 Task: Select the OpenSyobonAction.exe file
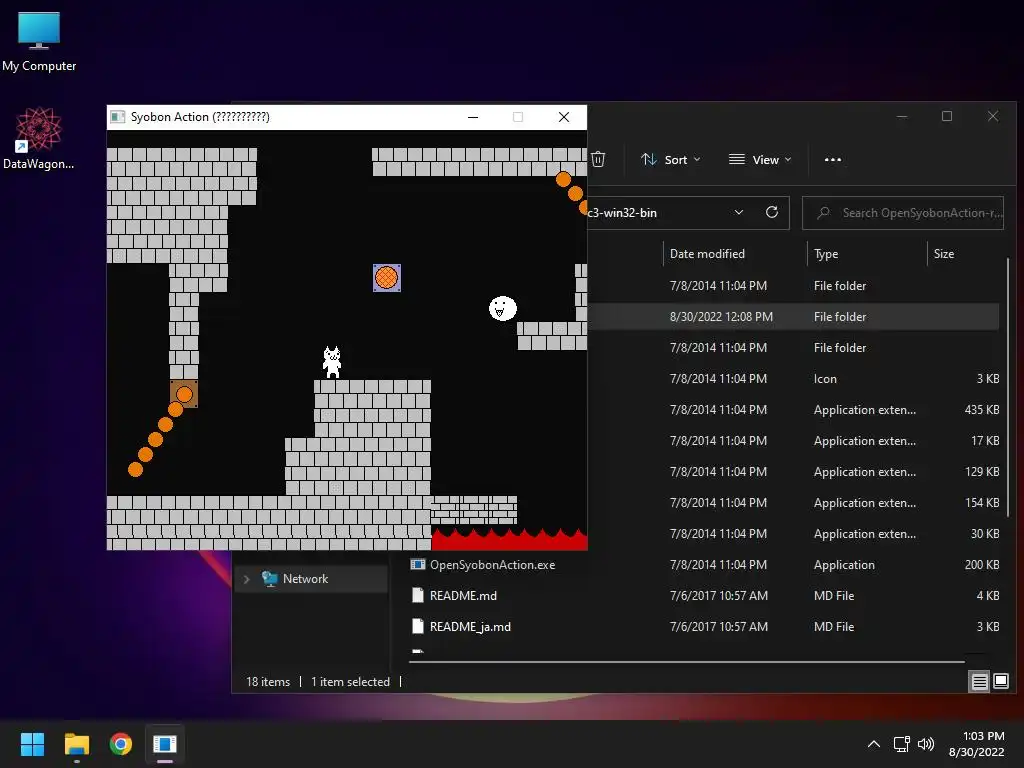tap(704, 565)
